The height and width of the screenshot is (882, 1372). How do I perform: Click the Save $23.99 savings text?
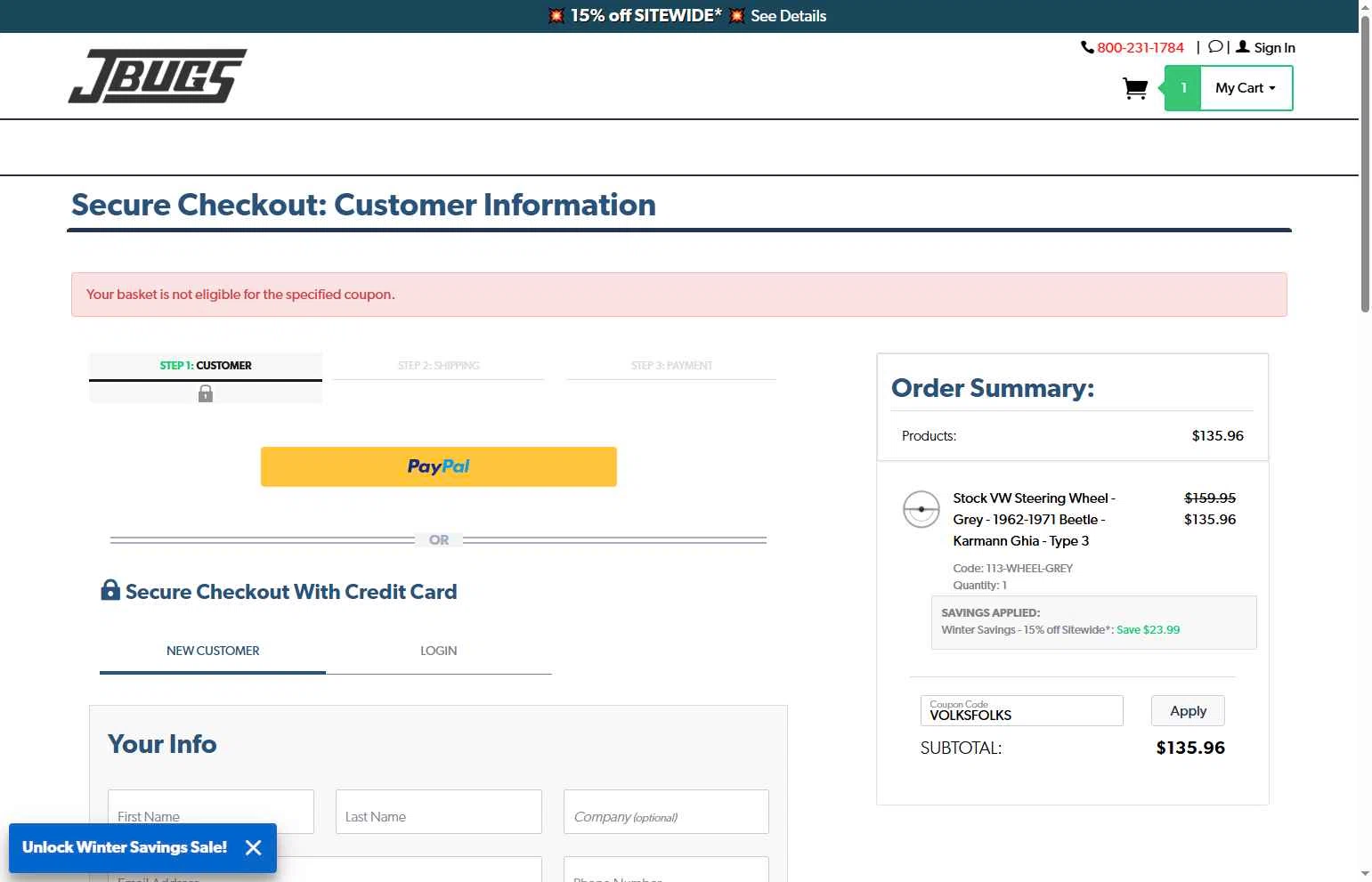[x=1148, y=630]
